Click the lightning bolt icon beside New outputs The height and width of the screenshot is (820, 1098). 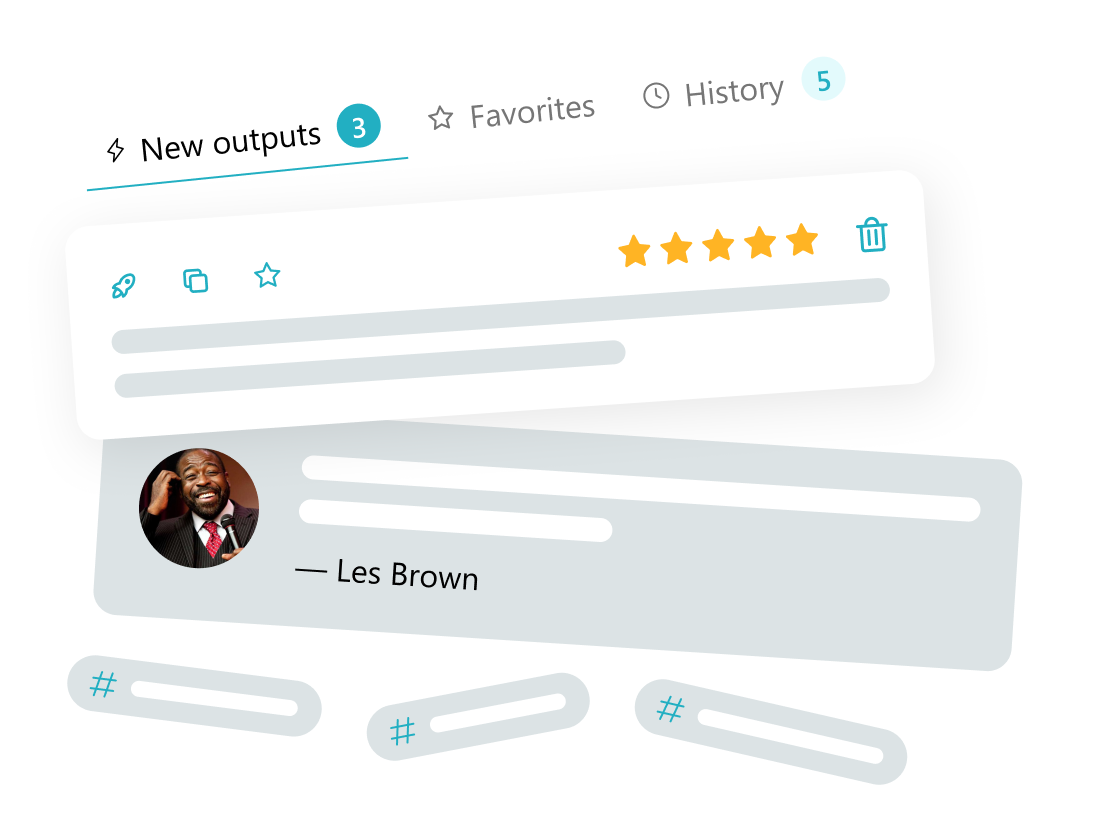pos(116,149)
